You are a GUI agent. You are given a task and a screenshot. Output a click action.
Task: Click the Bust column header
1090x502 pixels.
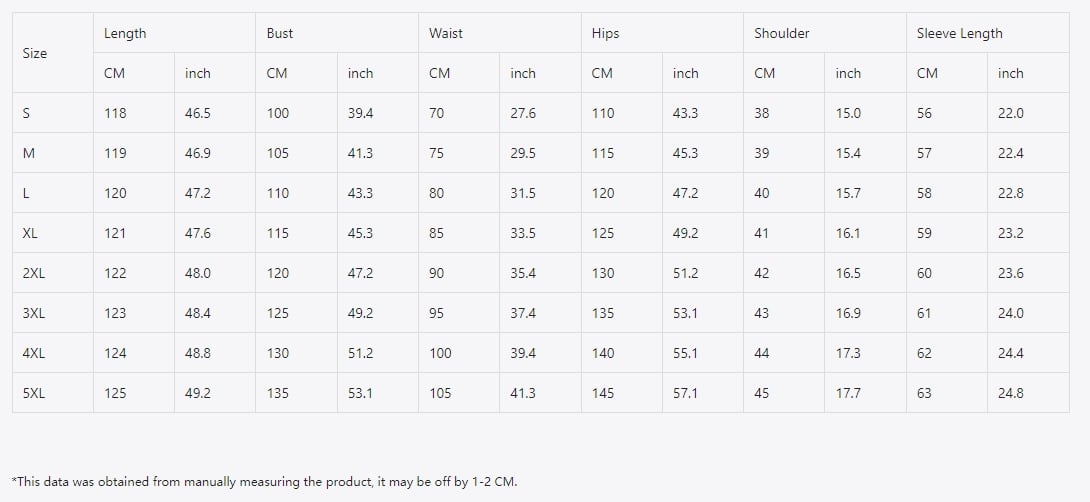337,33
